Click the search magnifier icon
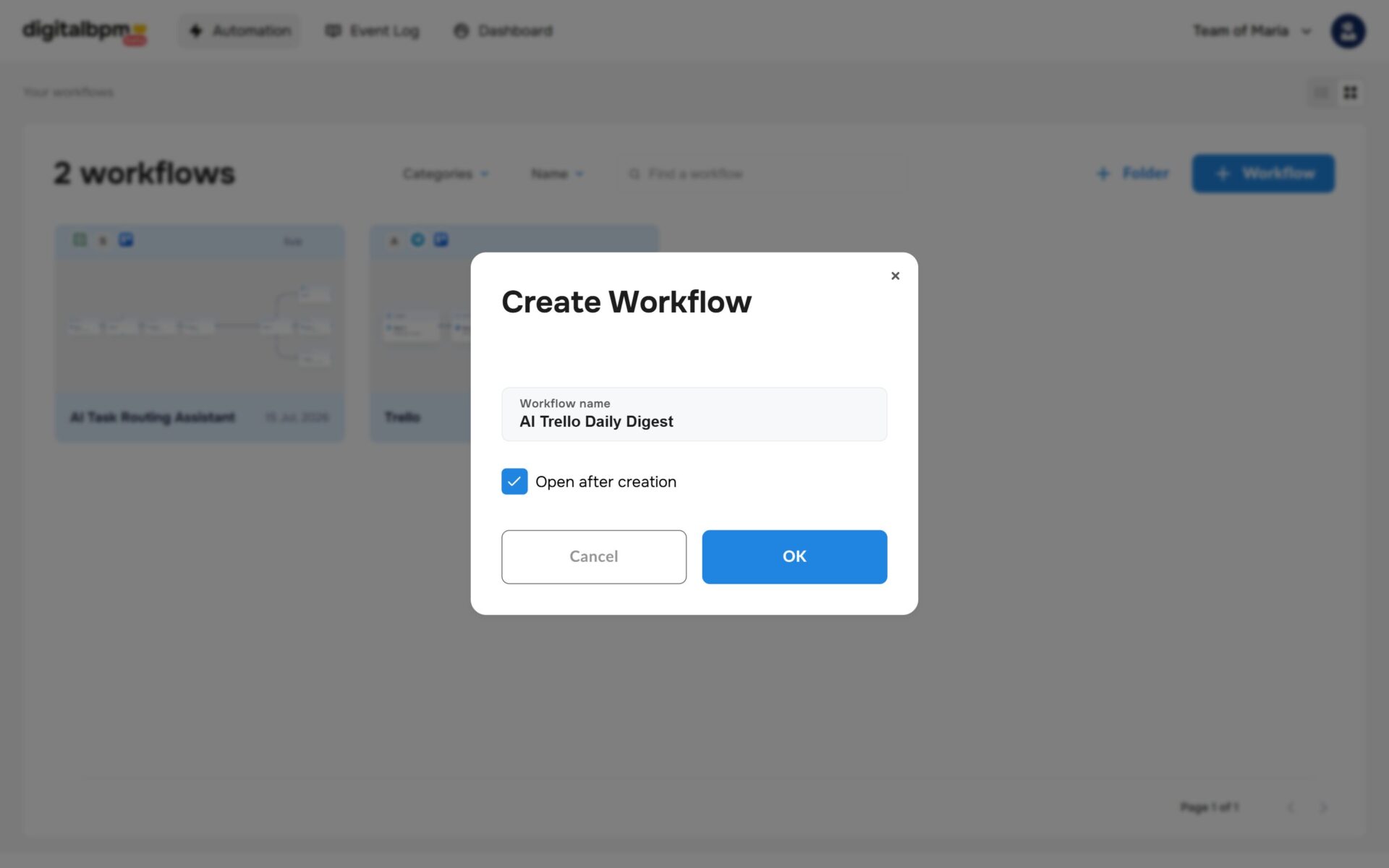The height and width of the screenshot is (868, 1389). (634, 174)
